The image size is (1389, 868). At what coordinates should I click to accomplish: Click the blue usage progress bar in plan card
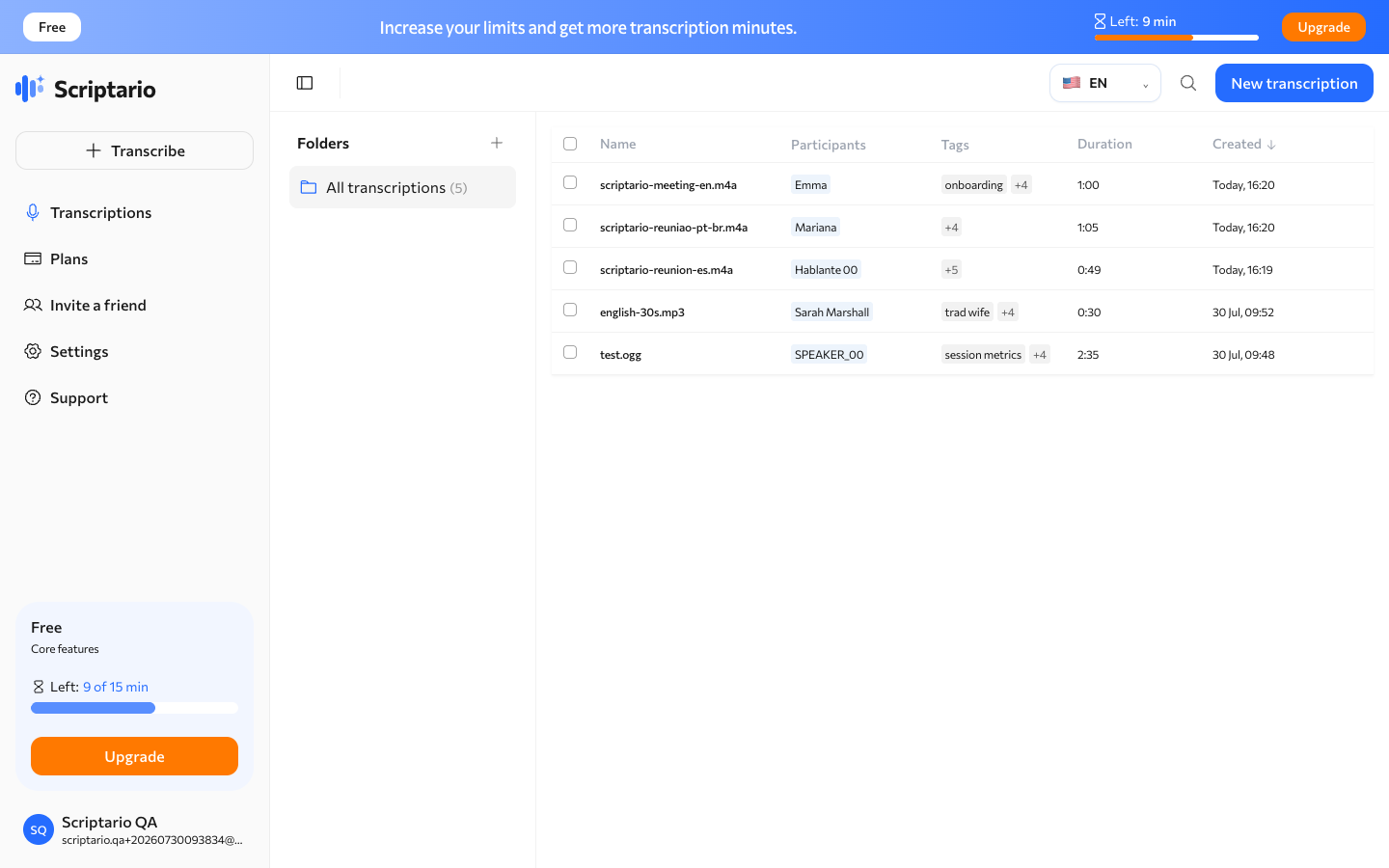[93, 708]
